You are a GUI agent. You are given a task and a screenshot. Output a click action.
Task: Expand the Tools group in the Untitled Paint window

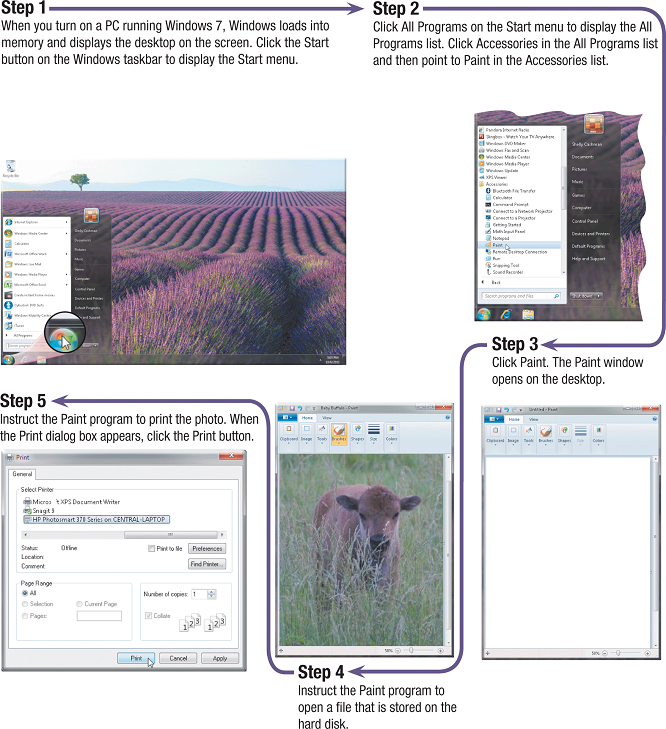click(x=529, y=436)
